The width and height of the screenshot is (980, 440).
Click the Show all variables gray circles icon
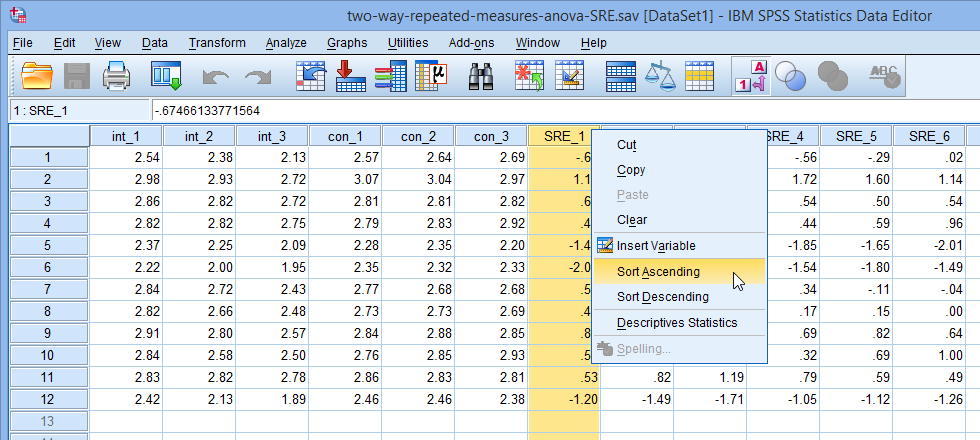[832, 77]
